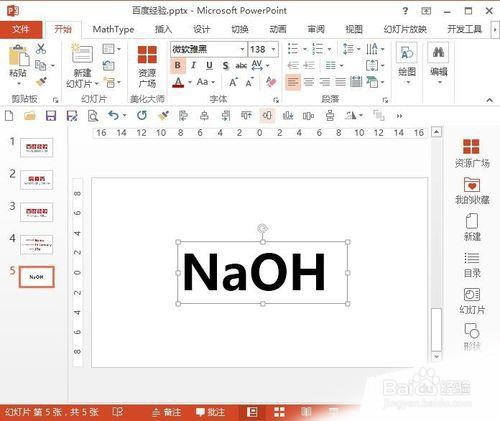Image resolution: width=500 pixels, height=421 pixels.
Task: Open the 我的收藏 favorites panel icon
Action: pos(472,184)
